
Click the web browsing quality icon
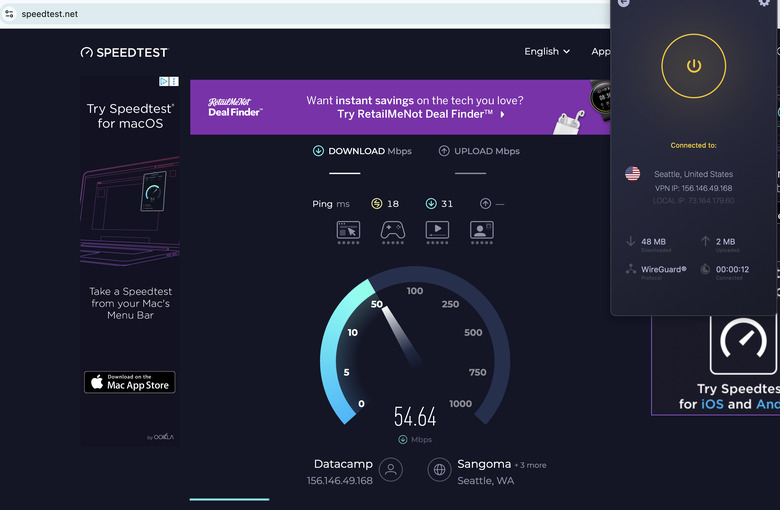(x=348, y=232)
